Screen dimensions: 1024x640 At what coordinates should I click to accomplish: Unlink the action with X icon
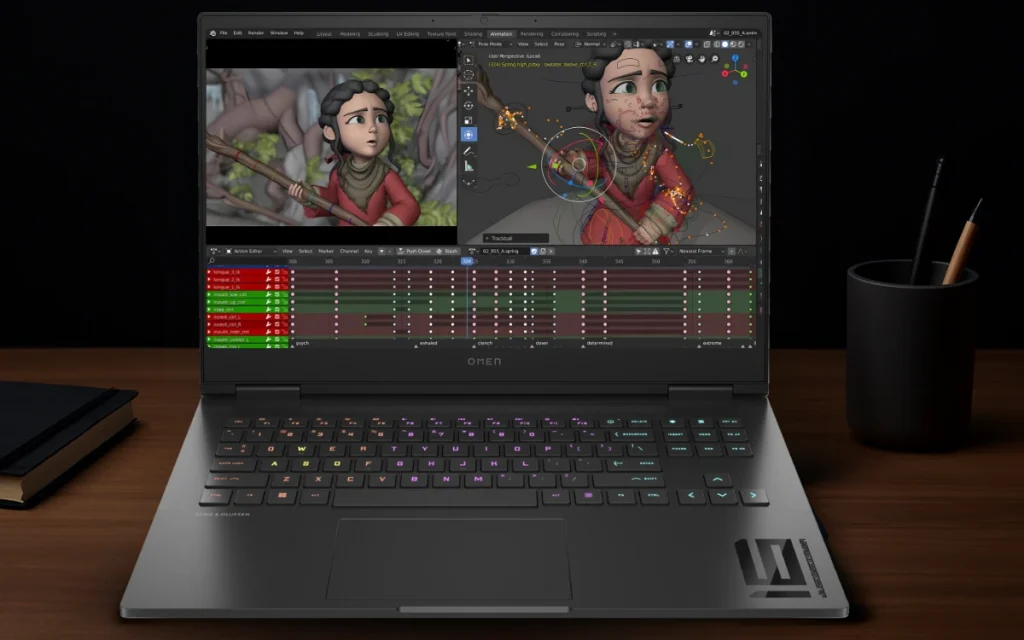(x=551, y=251)
